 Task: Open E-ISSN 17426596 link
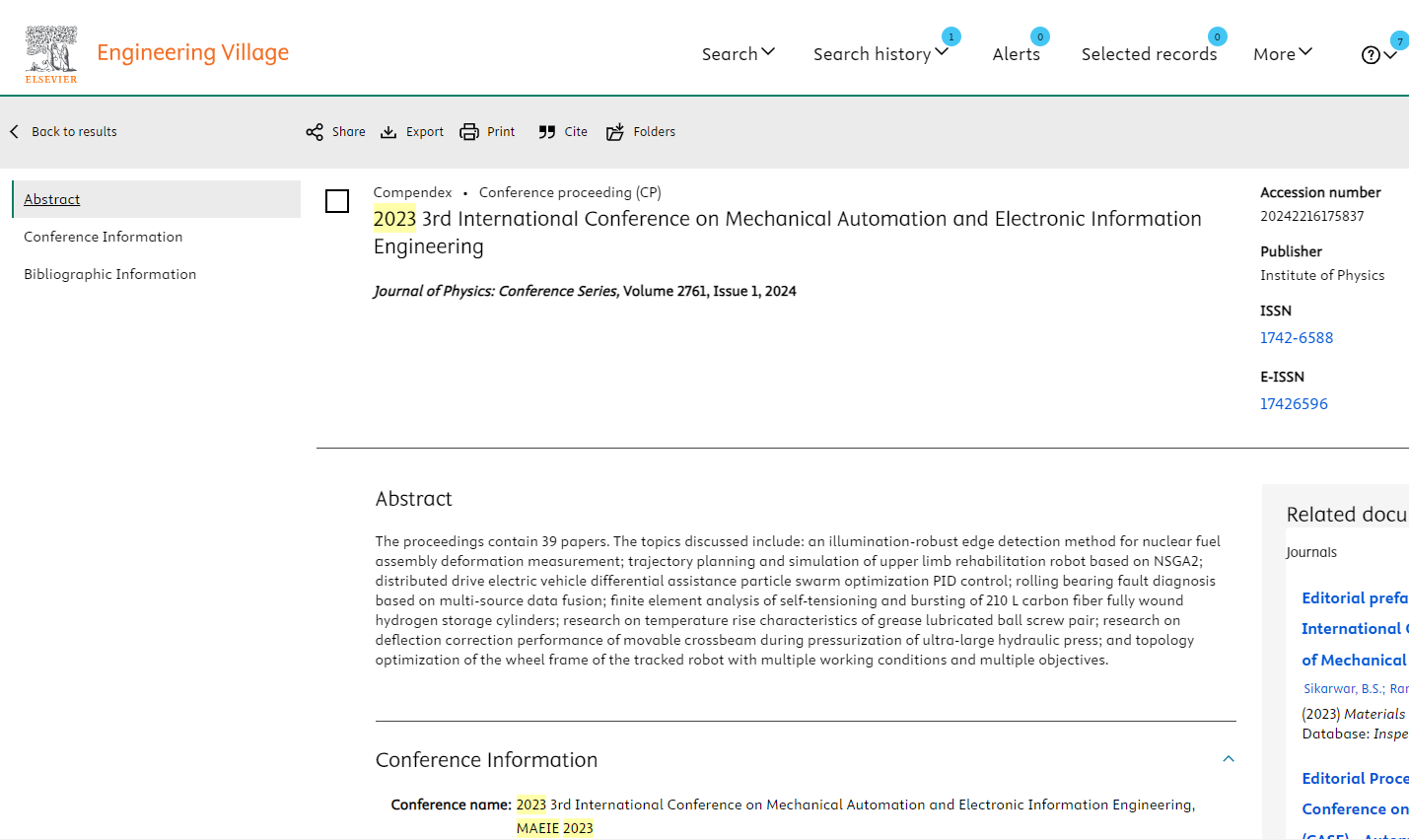tap(1294, 403)
